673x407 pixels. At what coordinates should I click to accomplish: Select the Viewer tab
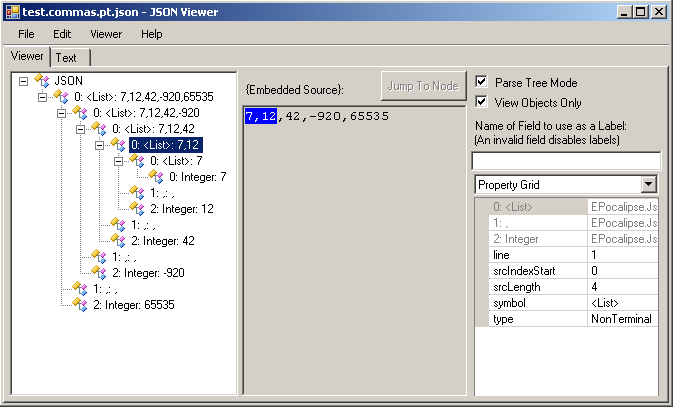(x=27, y=56)
